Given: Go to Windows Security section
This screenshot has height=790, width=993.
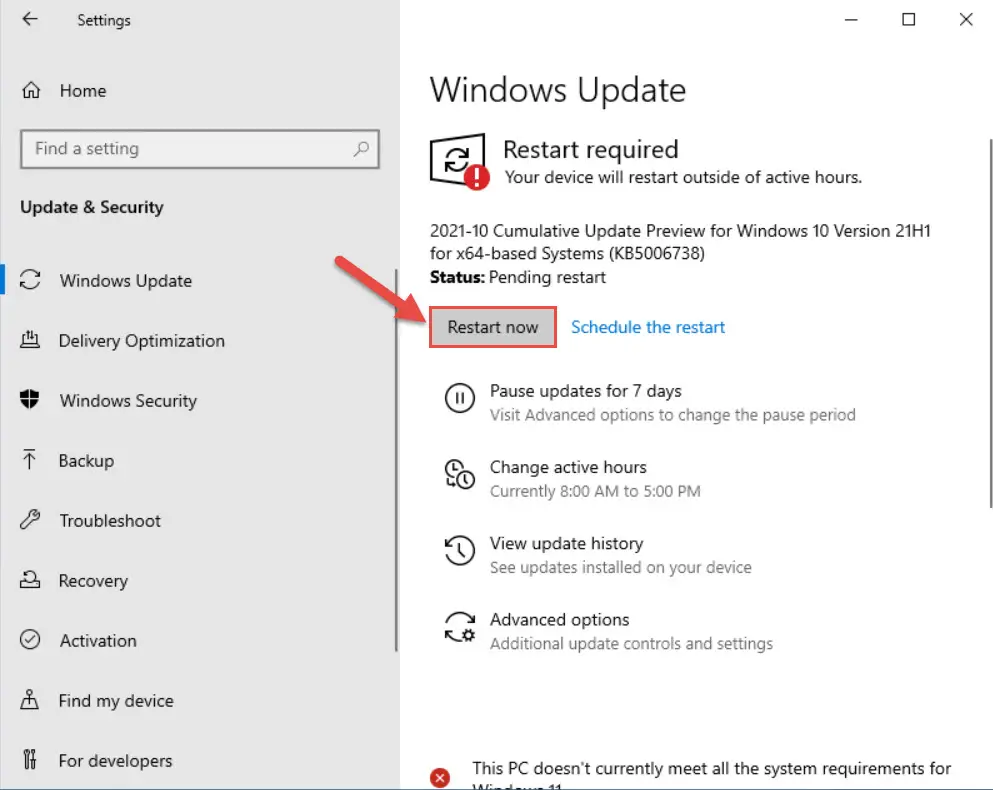Looking at the screenshot, I should (x=129, y=400).
